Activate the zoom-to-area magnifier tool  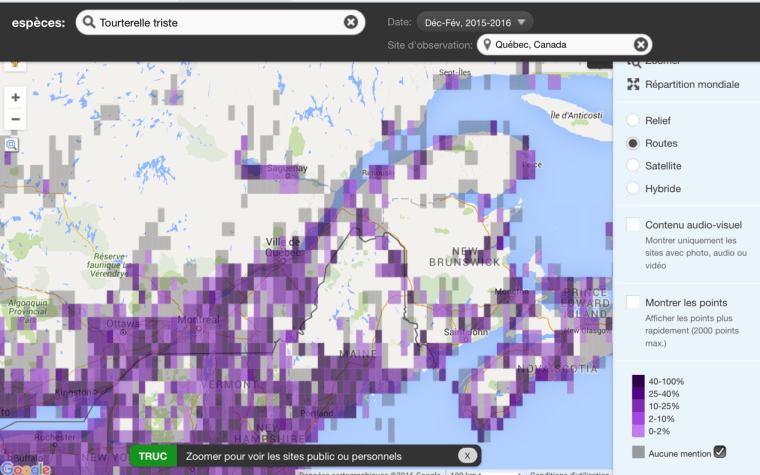[12, 145]
